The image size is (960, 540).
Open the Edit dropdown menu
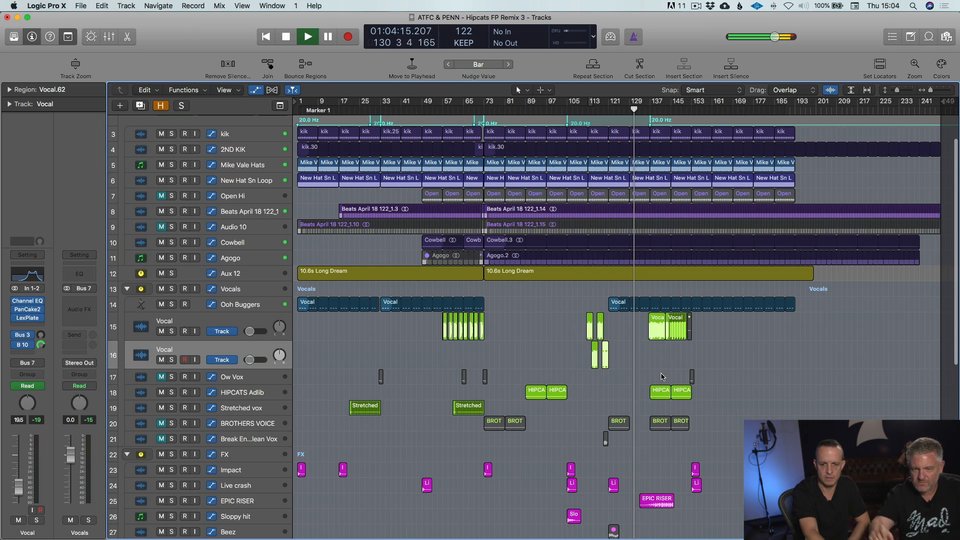tap(148, 90)
